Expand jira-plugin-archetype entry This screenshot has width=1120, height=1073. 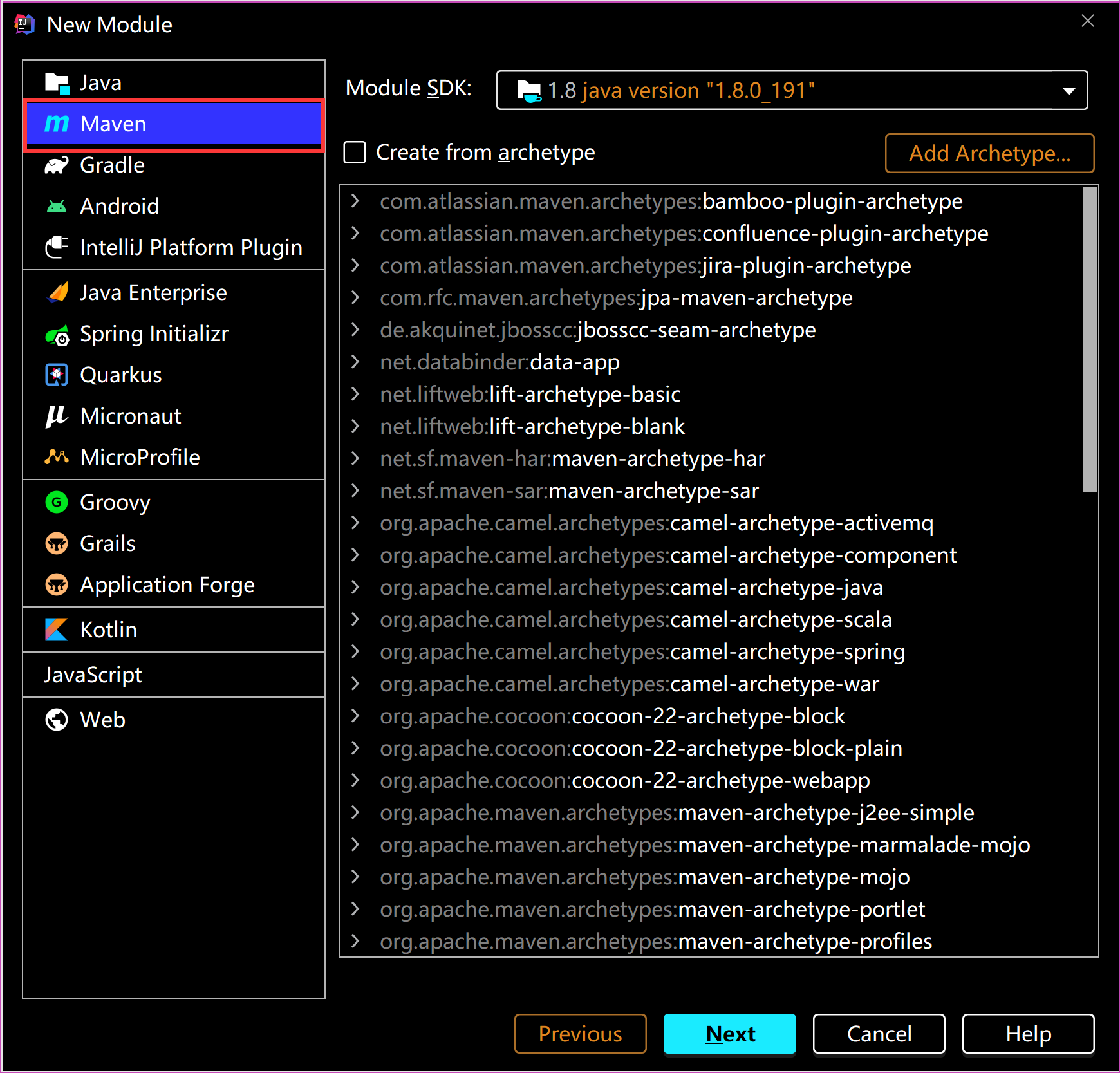click(355, 265)
